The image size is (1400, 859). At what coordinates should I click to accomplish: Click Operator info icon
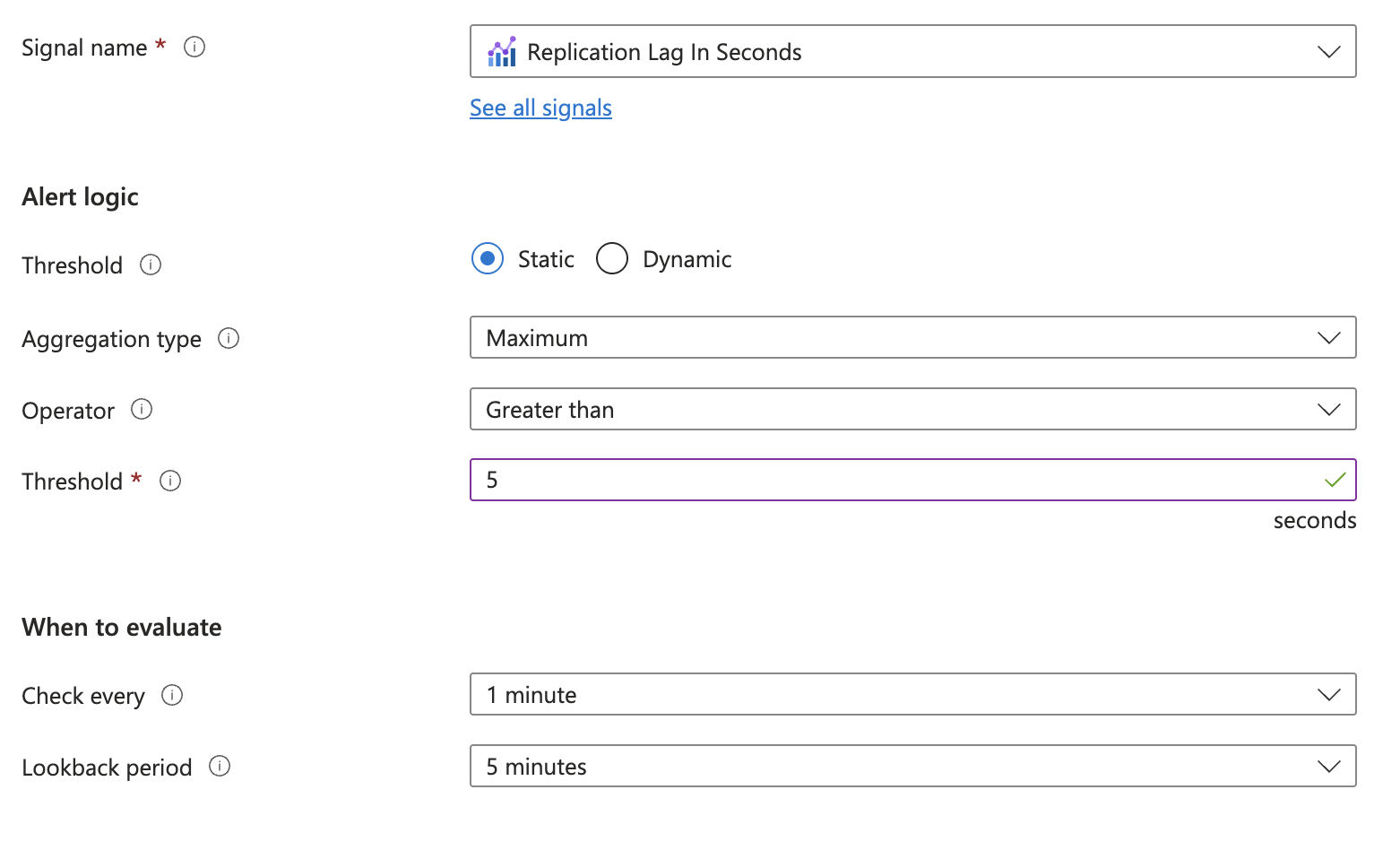point(142,410)
